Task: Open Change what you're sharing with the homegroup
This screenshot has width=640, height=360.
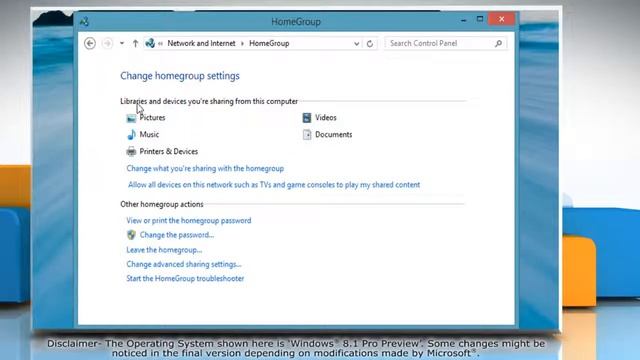Action: tap(205, 168)
